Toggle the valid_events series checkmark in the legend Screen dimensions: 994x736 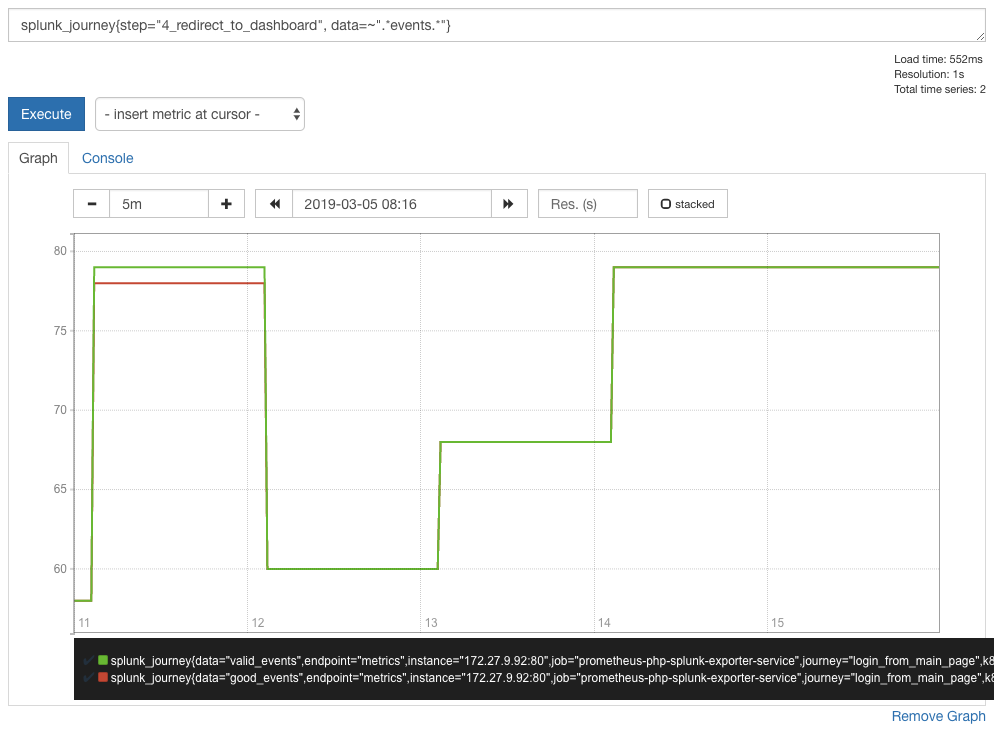(89, 661)
